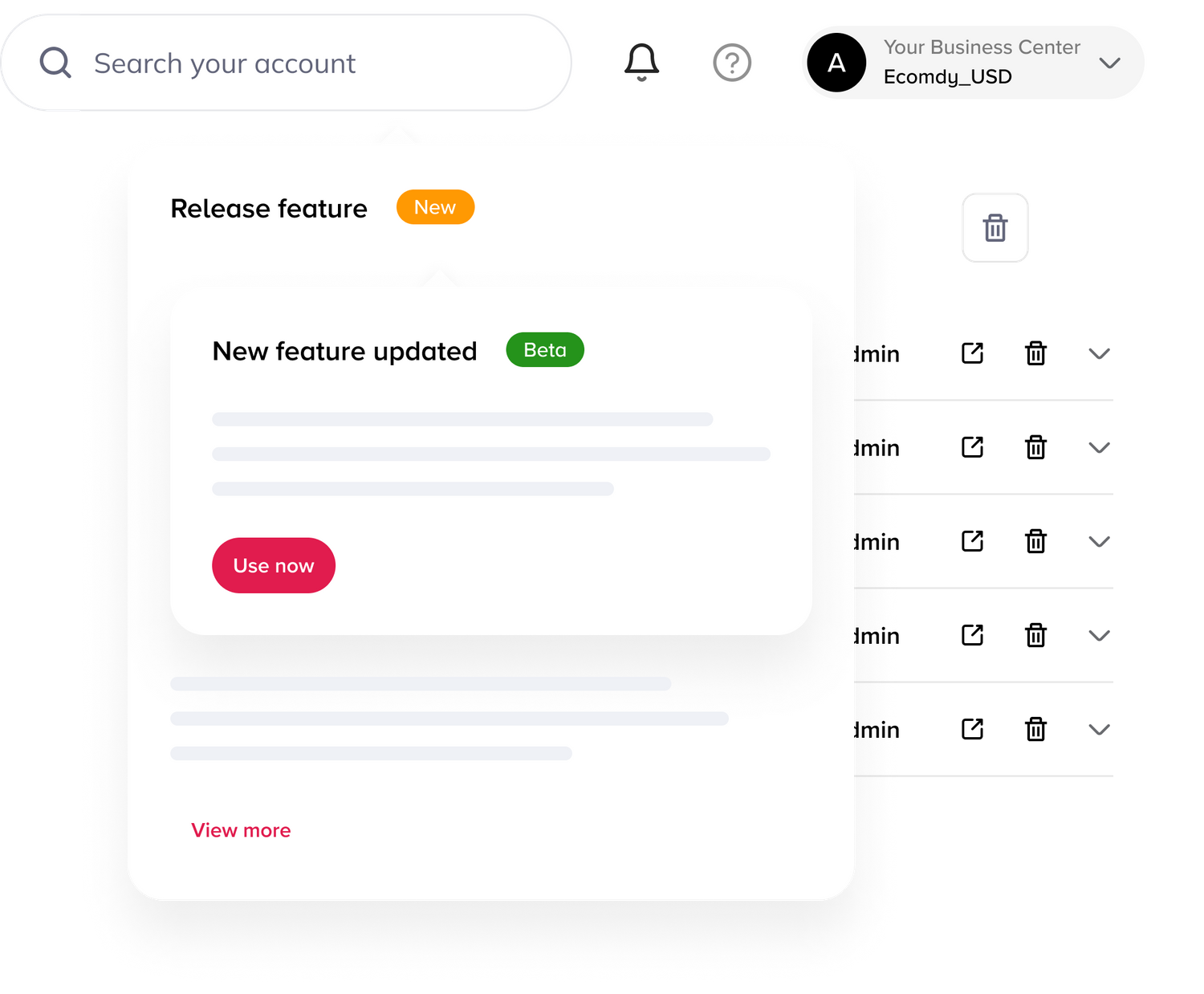Delete the fourth row using its trash icon

[1035, 635]
